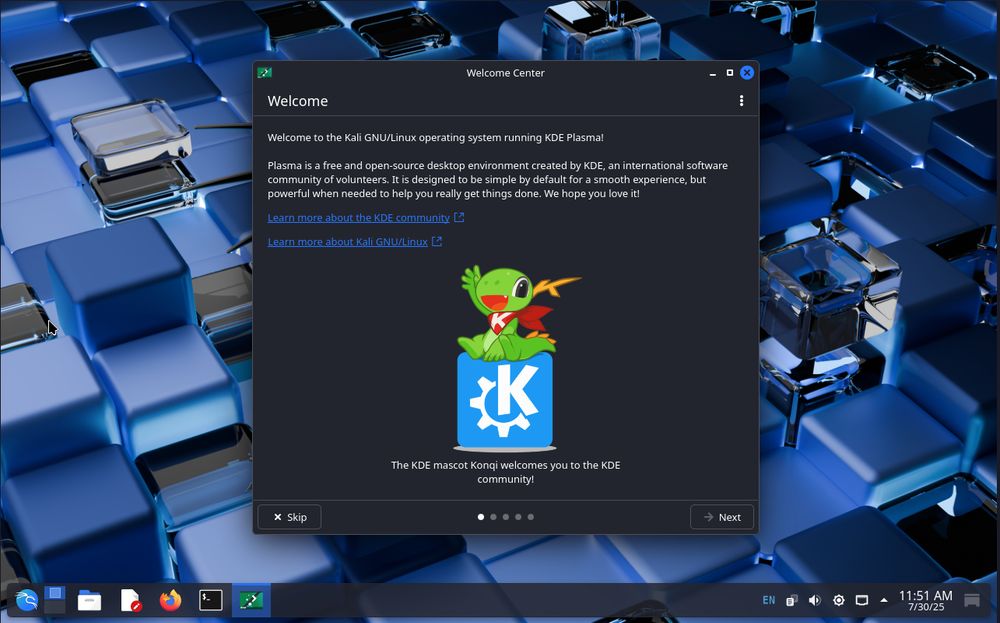Jump to the third page indicator dot
The height and width of the screenshot is (623, 1000).
[x=506, y=517]
